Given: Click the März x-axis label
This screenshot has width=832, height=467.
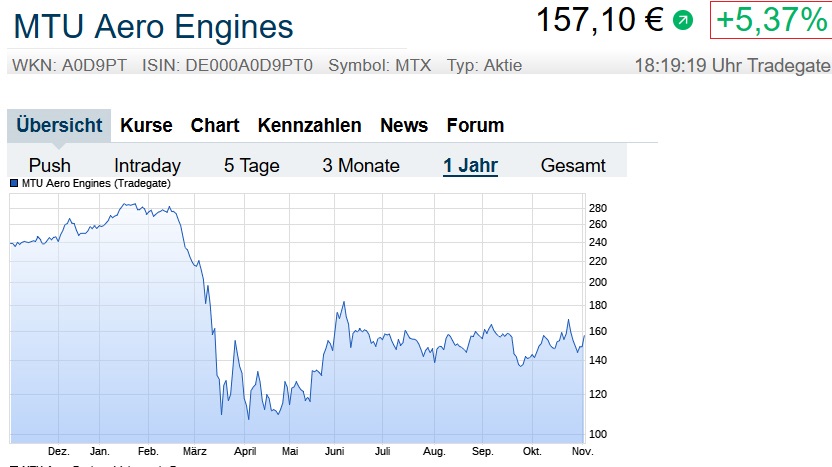Looking at the screenshot, I should point(195,452).
